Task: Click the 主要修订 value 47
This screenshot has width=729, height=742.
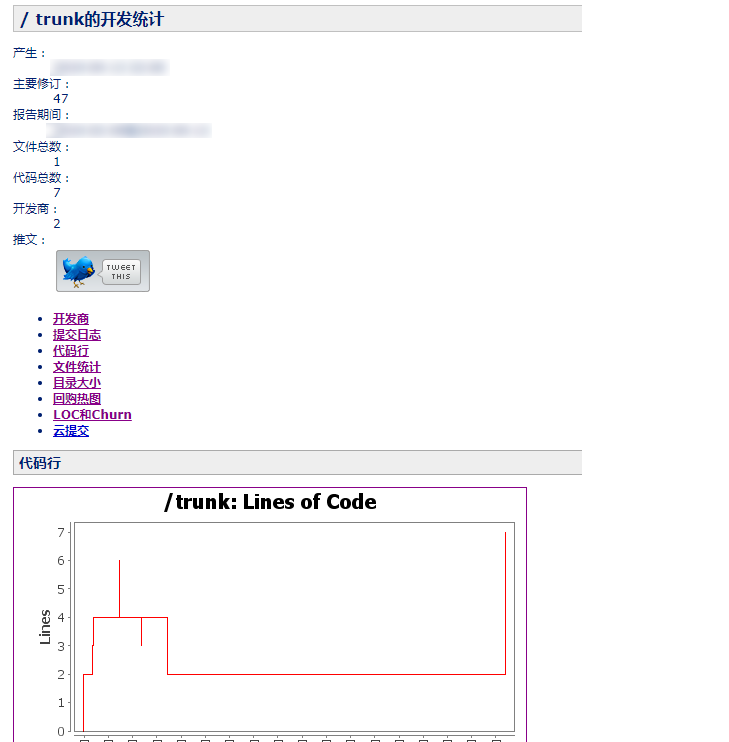Action: click(x=61, y=98)
